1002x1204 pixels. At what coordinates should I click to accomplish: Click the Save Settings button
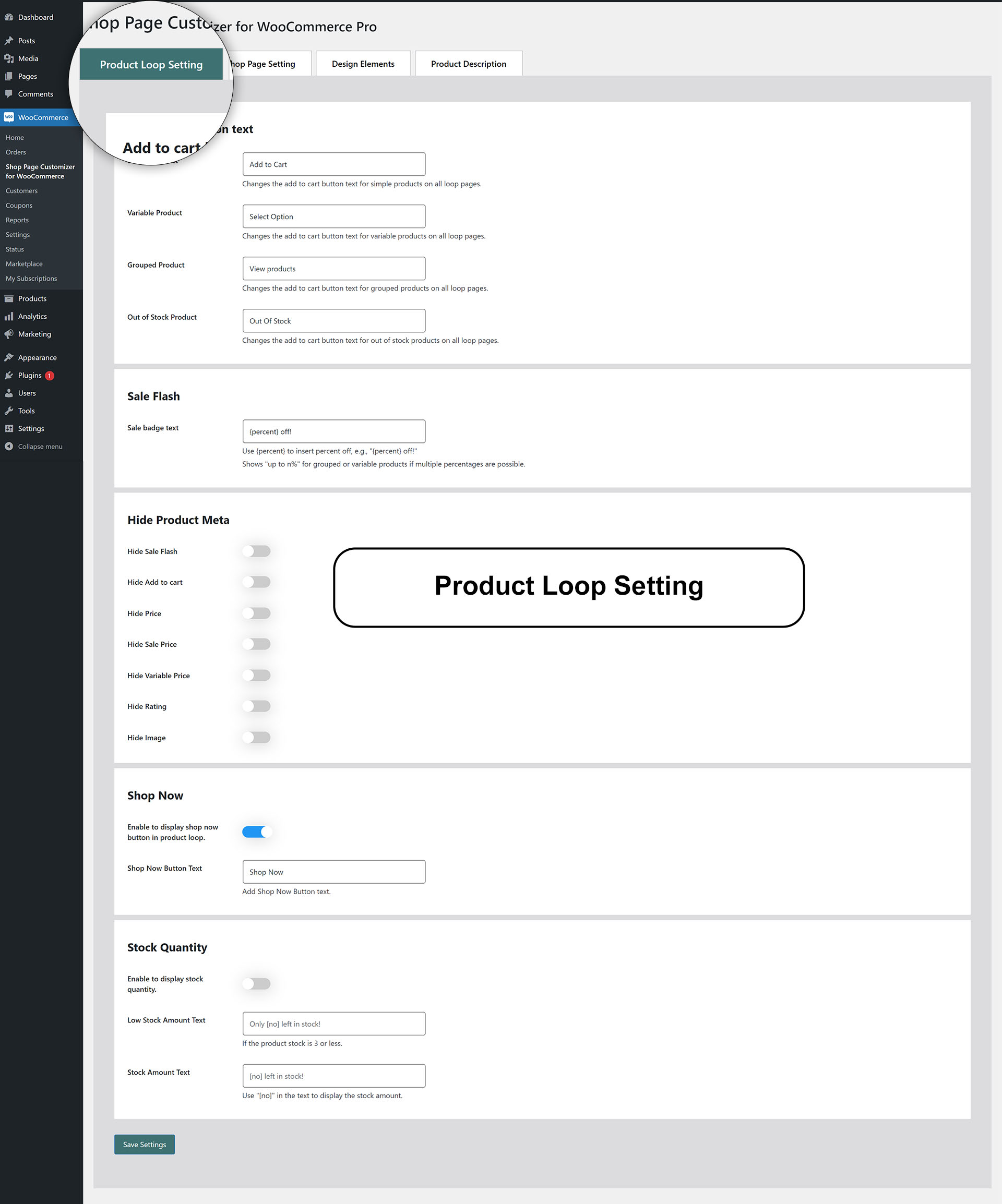coord(145,1145)
